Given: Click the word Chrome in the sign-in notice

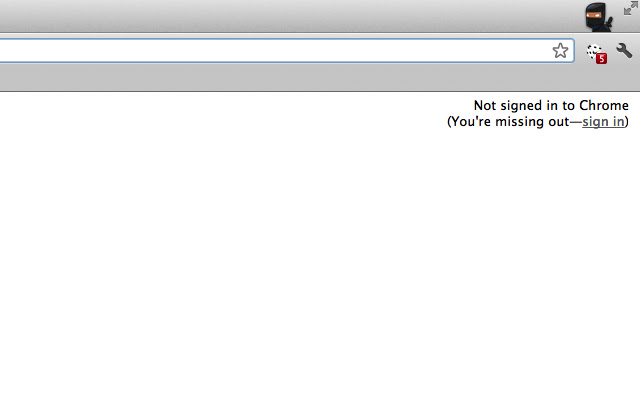Looking at the screenshot, I should coord(604,106).
